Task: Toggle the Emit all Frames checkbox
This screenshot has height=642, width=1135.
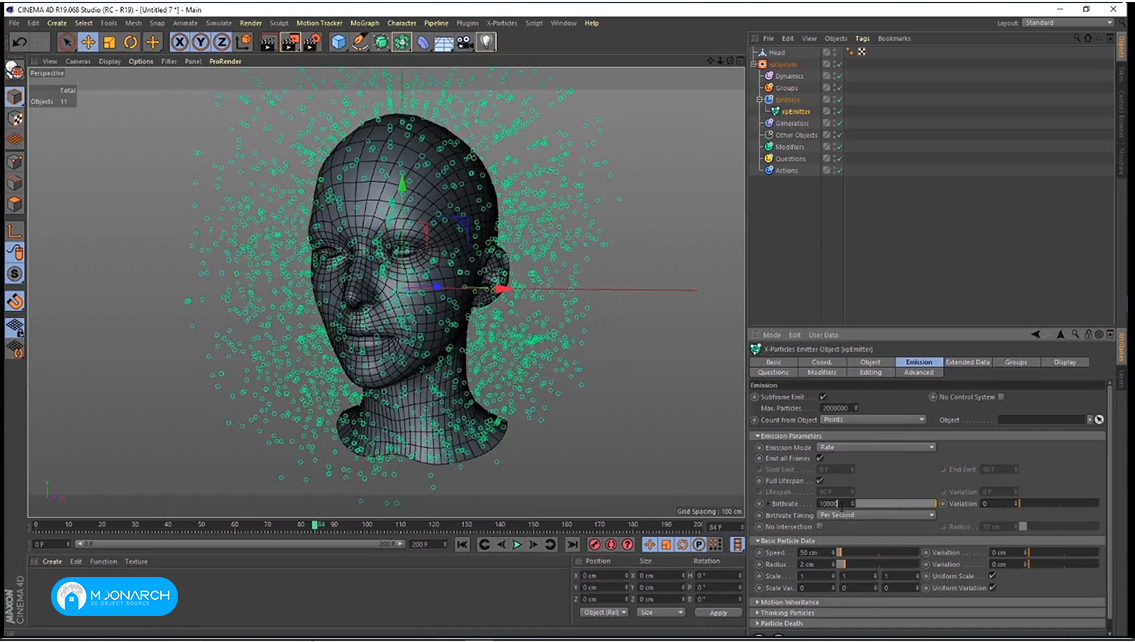Action: tap(820, 458)
